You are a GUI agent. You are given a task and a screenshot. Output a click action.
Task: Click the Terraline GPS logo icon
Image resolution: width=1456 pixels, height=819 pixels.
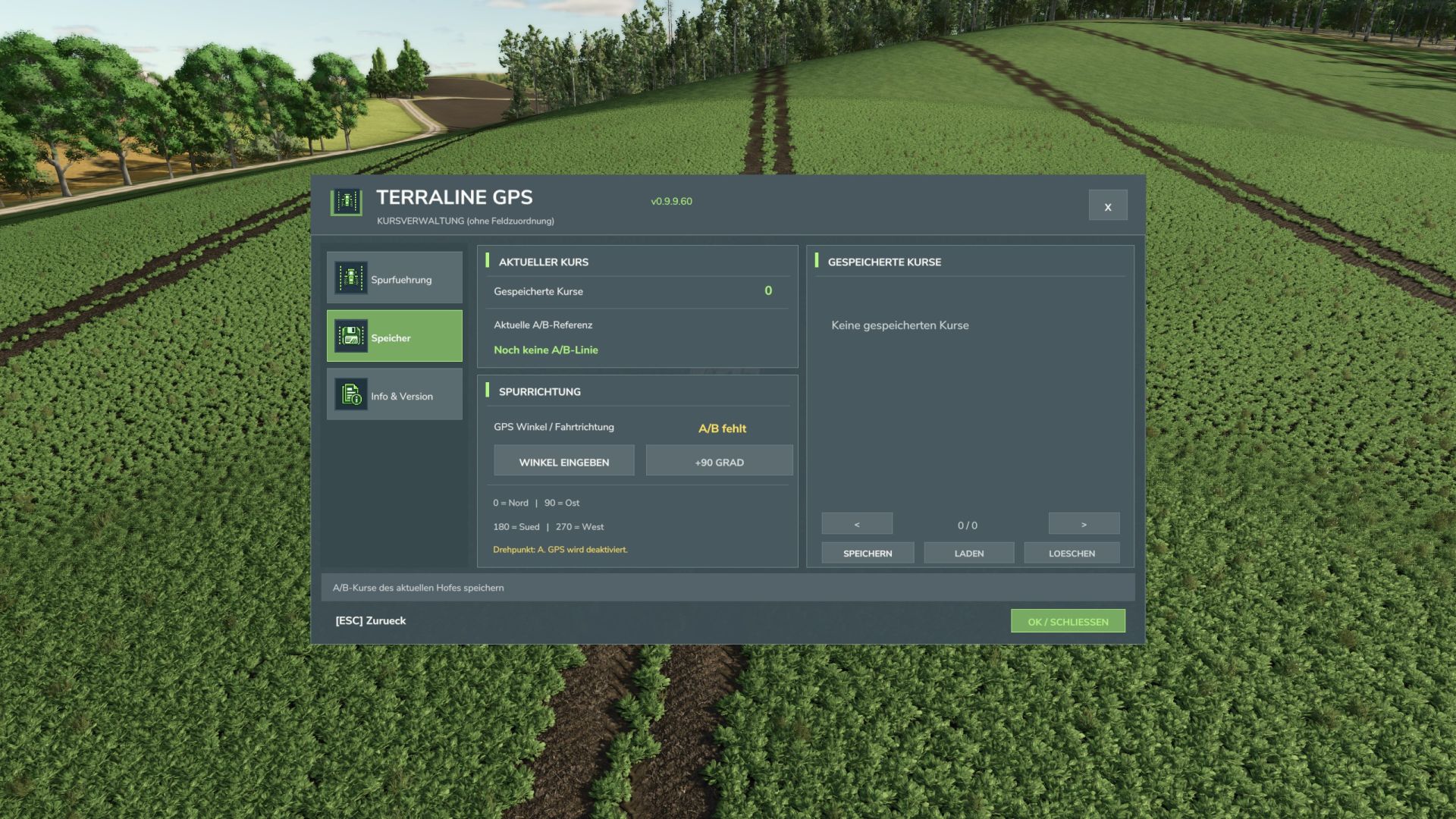tap(347, 202)
